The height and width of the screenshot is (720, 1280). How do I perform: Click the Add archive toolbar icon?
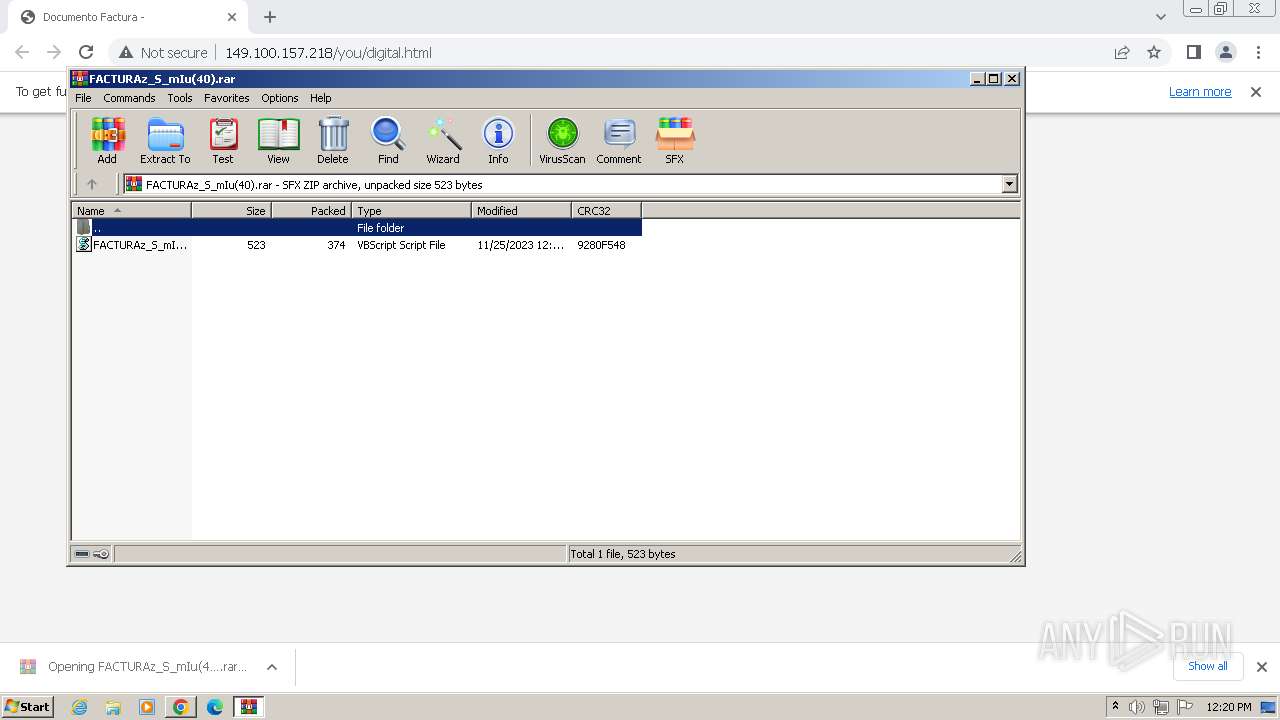coord(107,140)
